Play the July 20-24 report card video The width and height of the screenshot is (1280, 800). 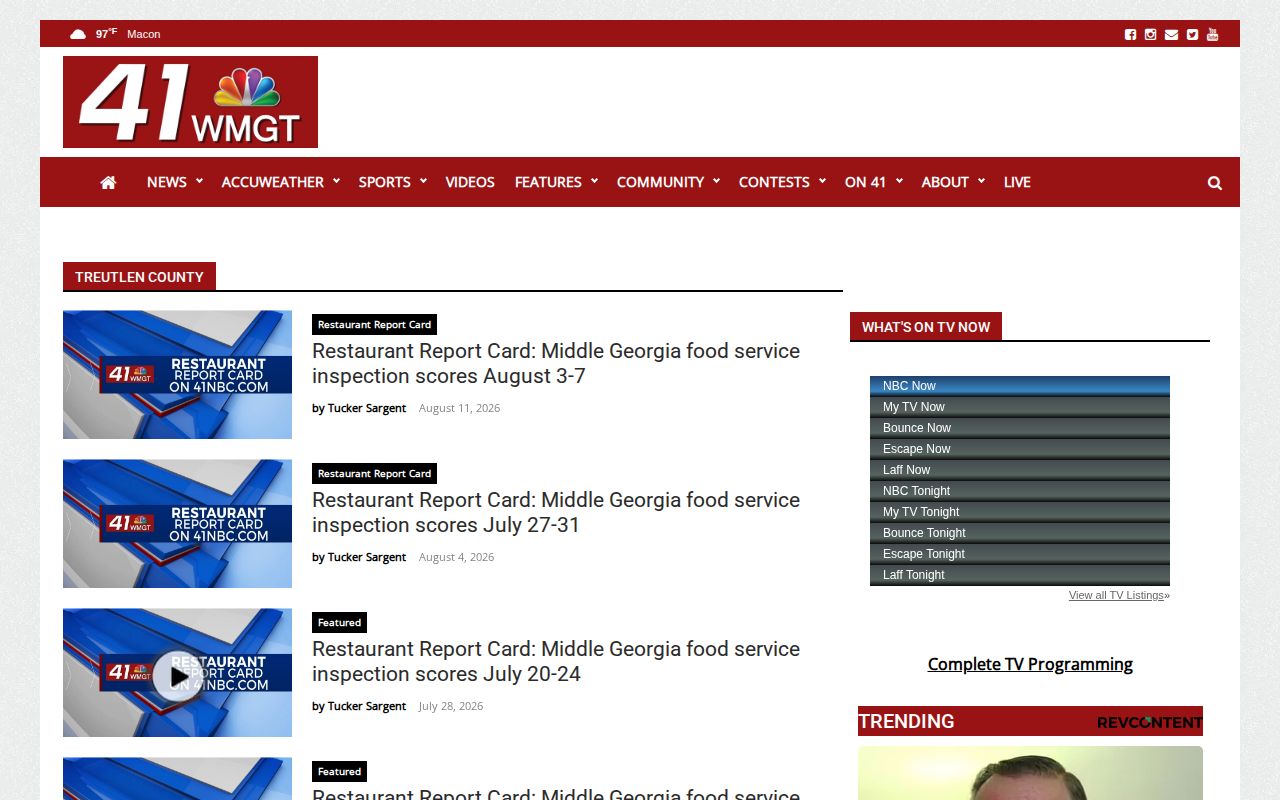(x=177, y=676)
